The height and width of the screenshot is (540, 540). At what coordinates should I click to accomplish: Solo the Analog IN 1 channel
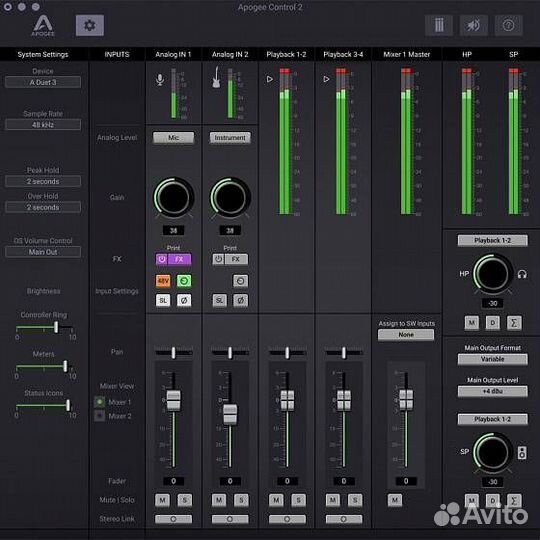[185, 500]
